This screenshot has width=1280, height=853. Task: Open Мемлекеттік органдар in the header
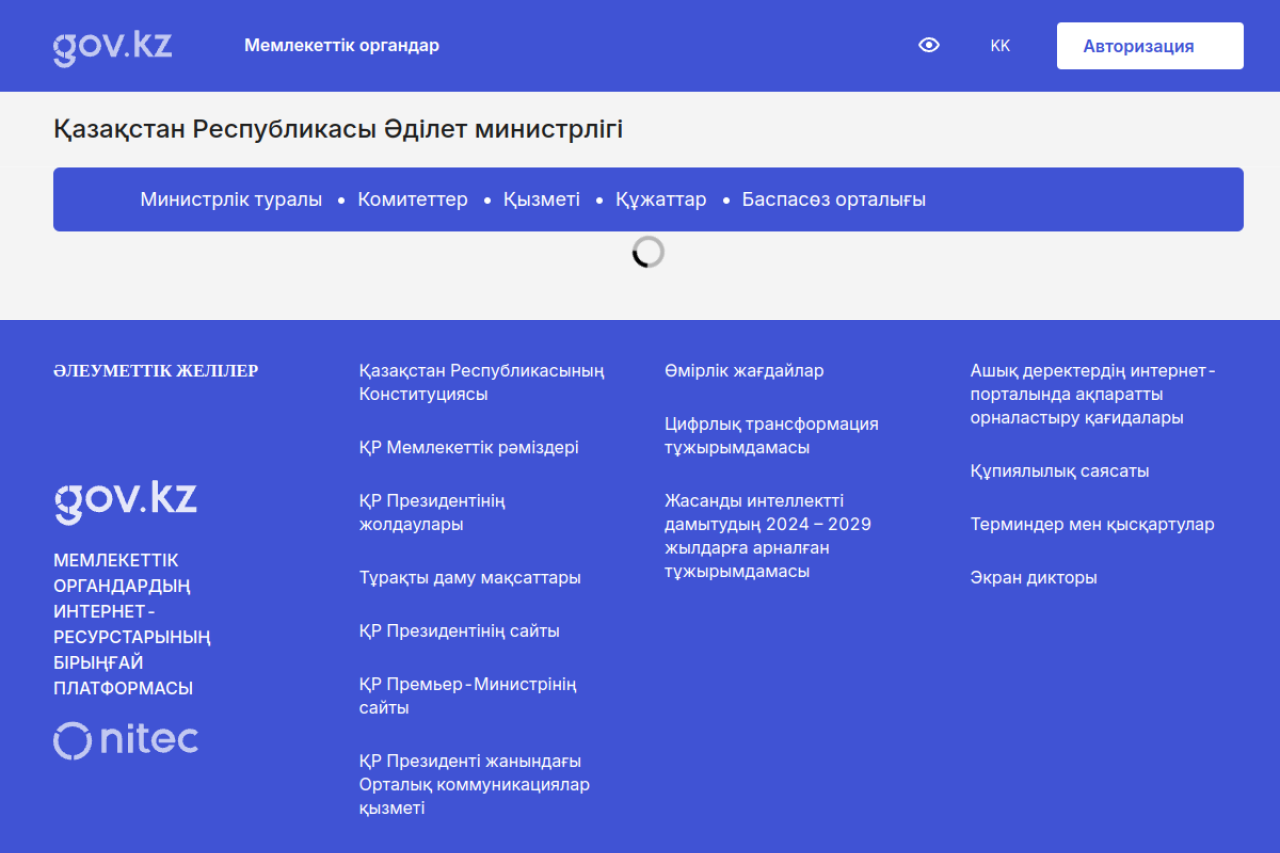[x=341, y=46]
